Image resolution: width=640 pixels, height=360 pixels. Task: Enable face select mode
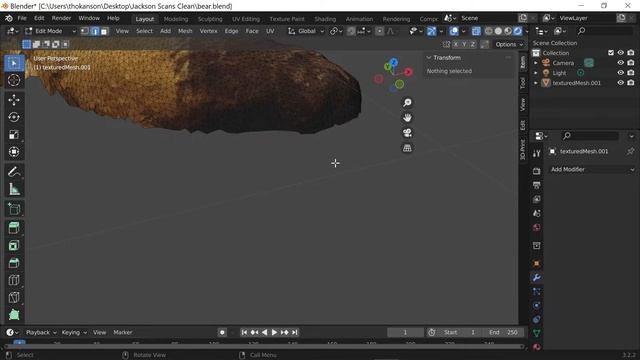(104, 31)
